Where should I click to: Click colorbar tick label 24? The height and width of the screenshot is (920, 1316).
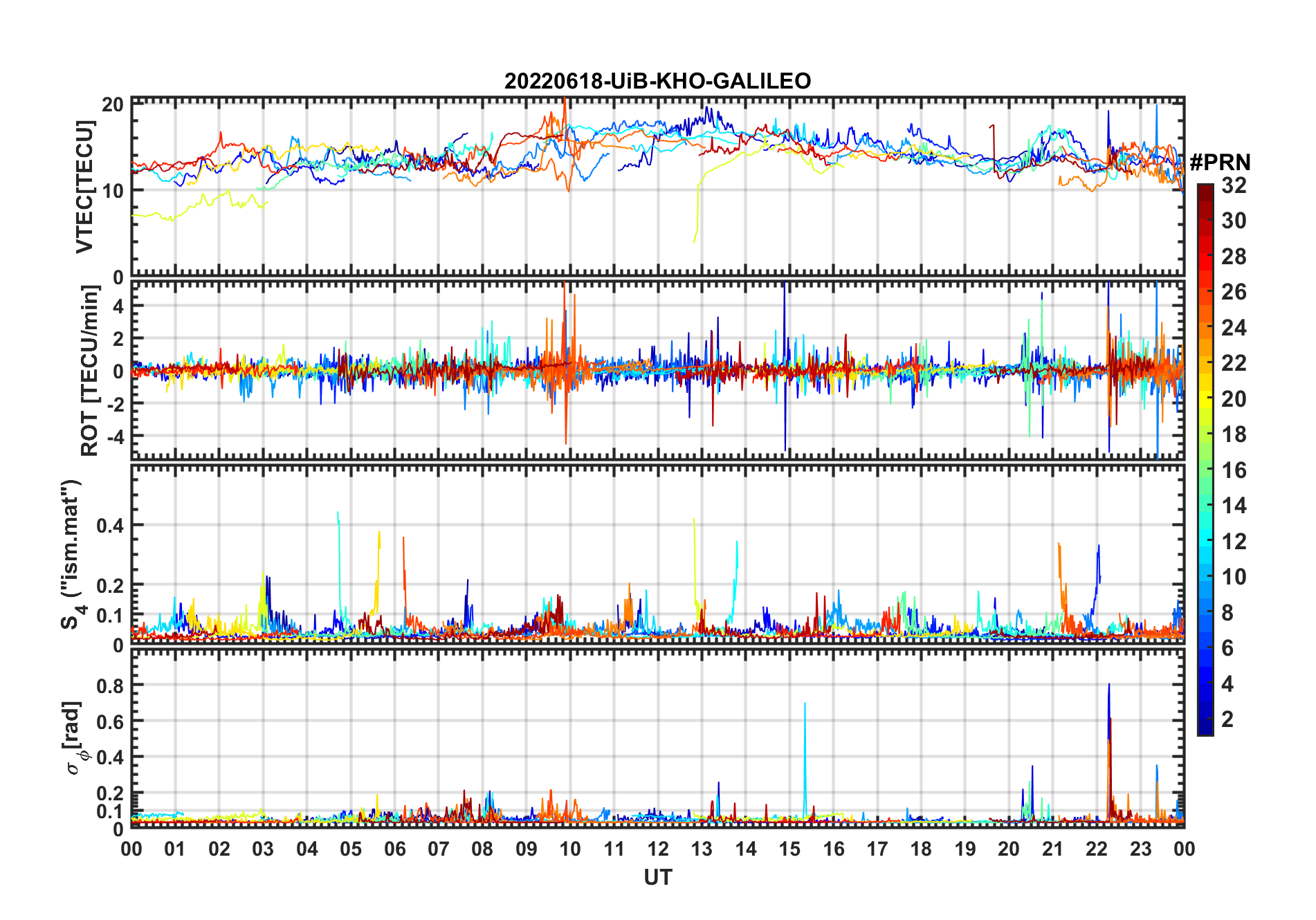click(1234, 328)
